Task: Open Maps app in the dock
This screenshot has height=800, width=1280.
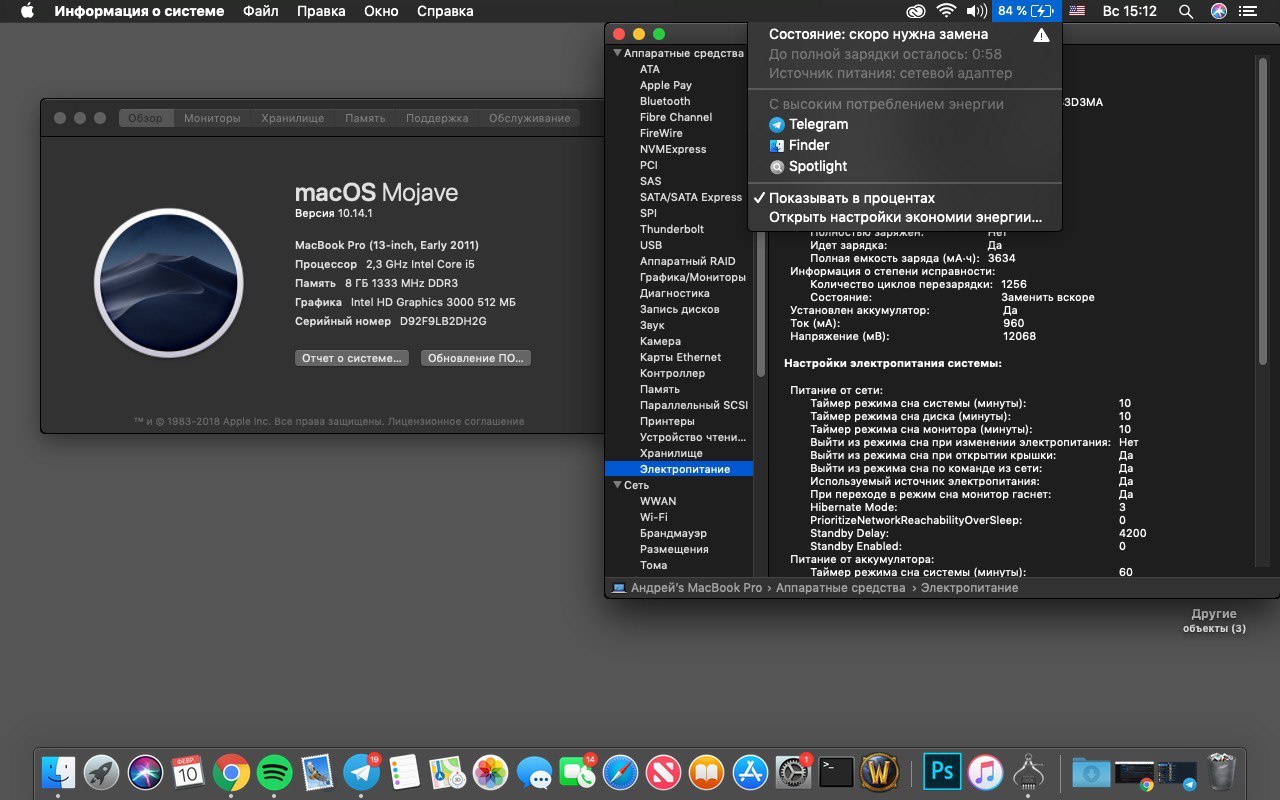Action: point(447,771)
